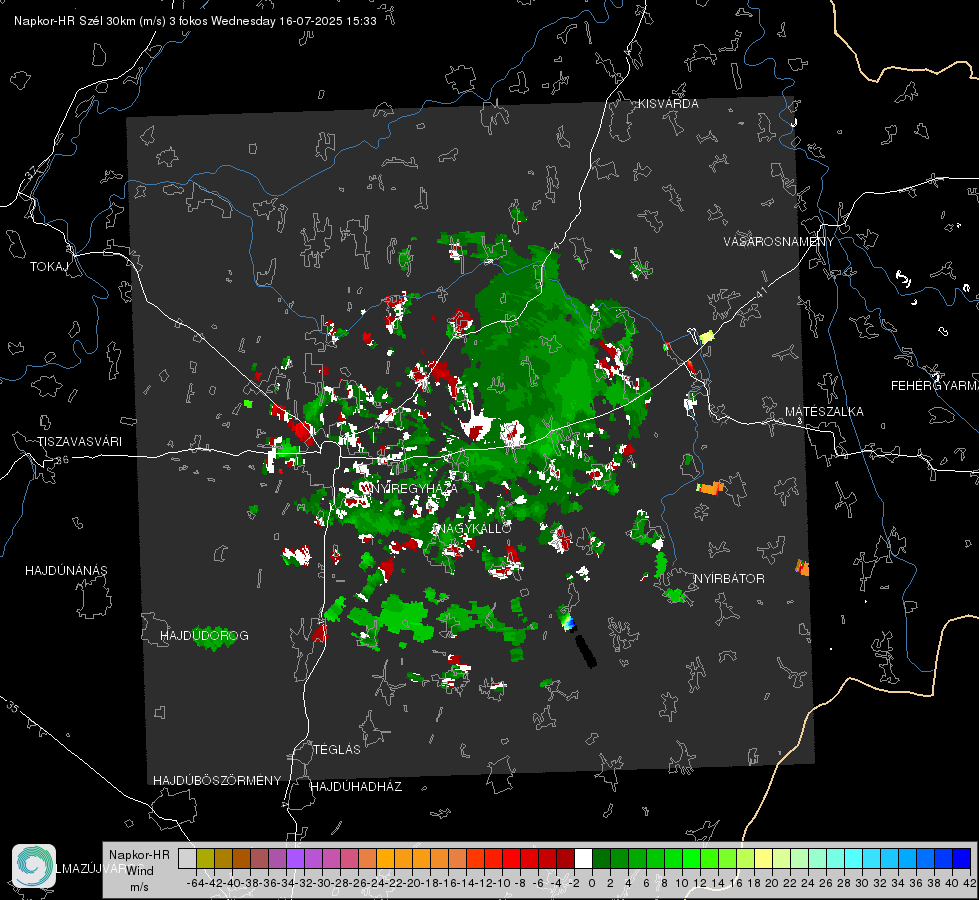This screenshot has height=900, width=979.
Task: Select the HAJDÚNÁNÁS label
Action: pyautogui.click(x=66, y=570)
